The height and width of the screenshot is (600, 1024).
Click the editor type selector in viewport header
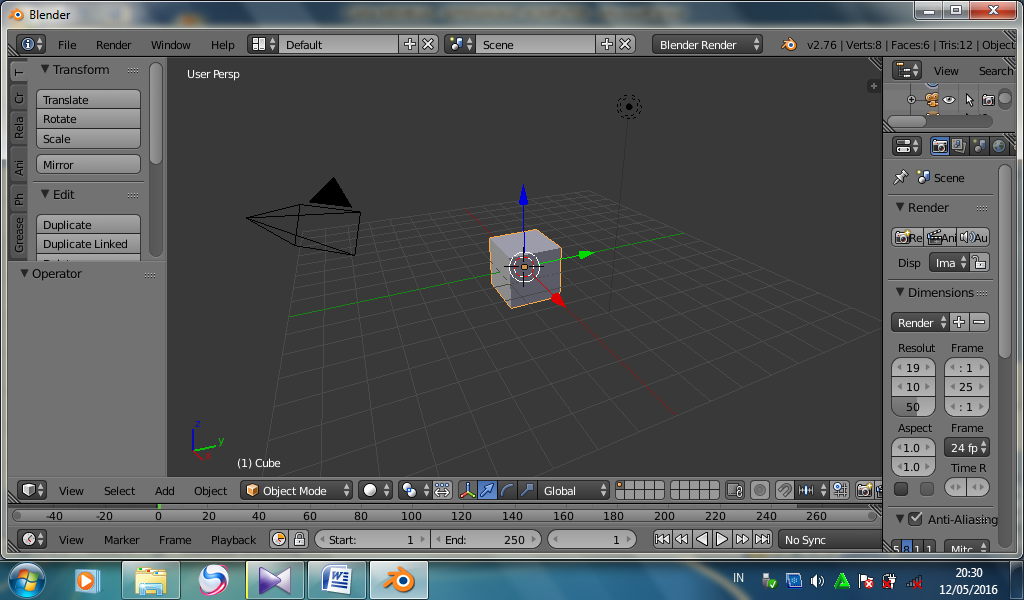click(x=31, y=490)
